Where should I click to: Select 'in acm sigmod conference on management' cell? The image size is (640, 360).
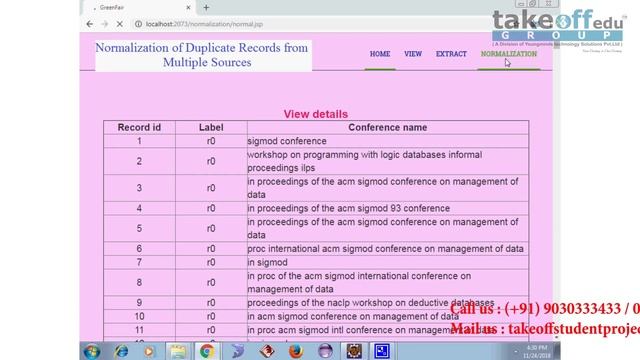(x=388, y=316)
